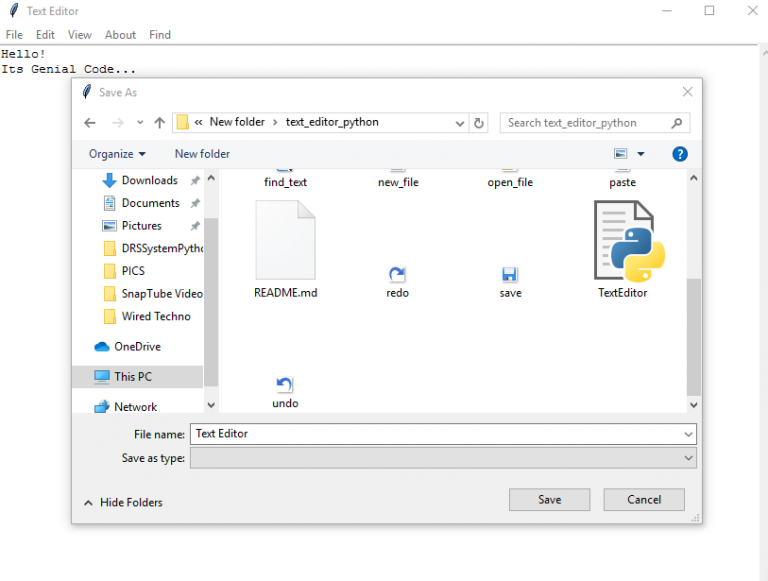768x581 pixels.
Task: Click the back navigation arrow
Action: click(x=90, y=123)
